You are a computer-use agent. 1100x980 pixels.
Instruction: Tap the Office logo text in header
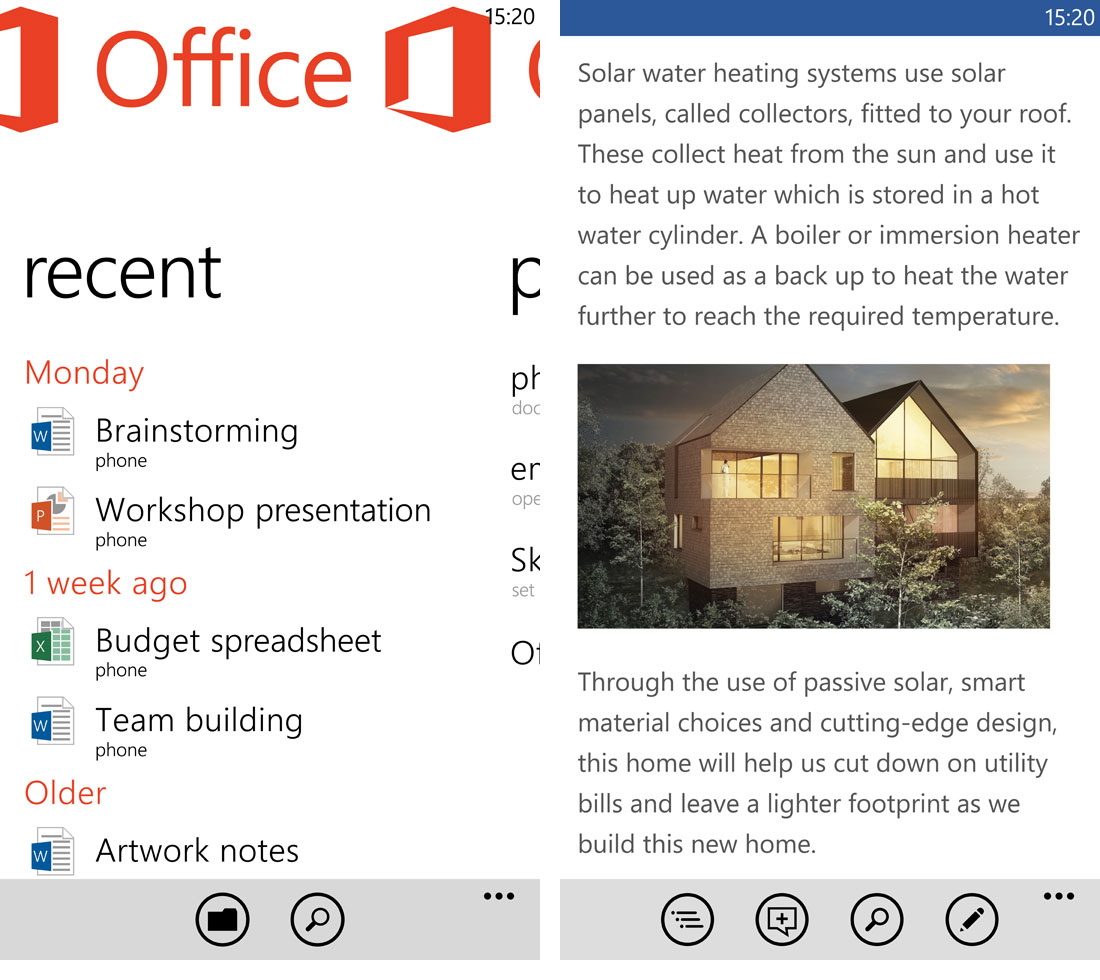pos(223,70)
